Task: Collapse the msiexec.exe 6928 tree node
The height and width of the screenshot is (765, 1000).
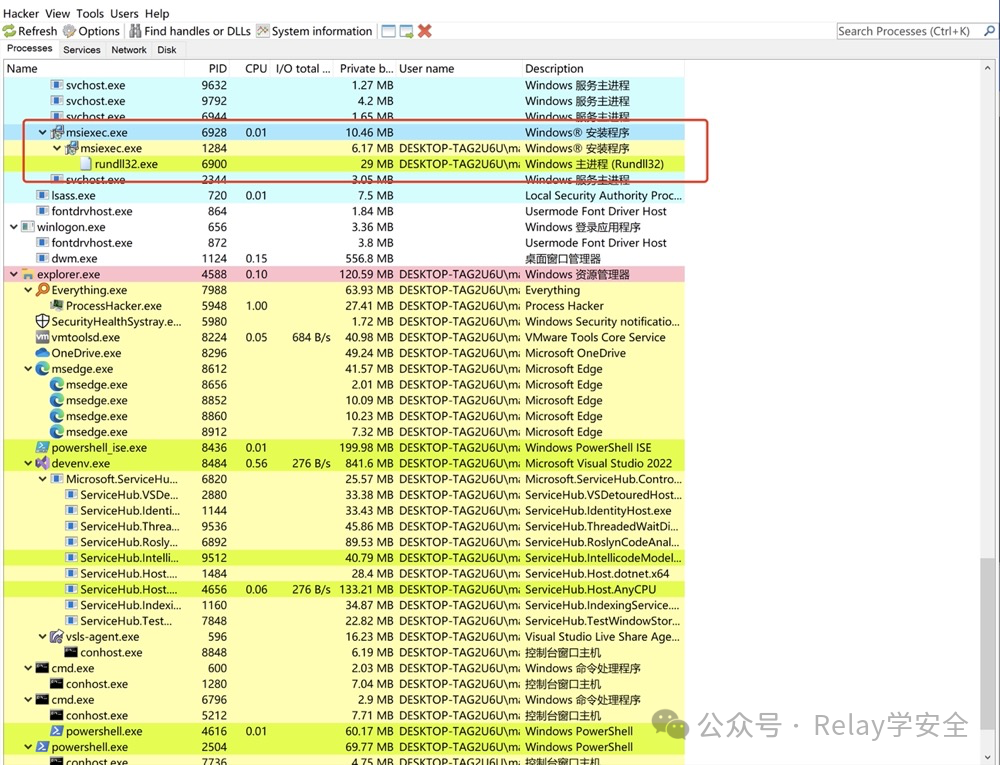Action: click(43, 133)
